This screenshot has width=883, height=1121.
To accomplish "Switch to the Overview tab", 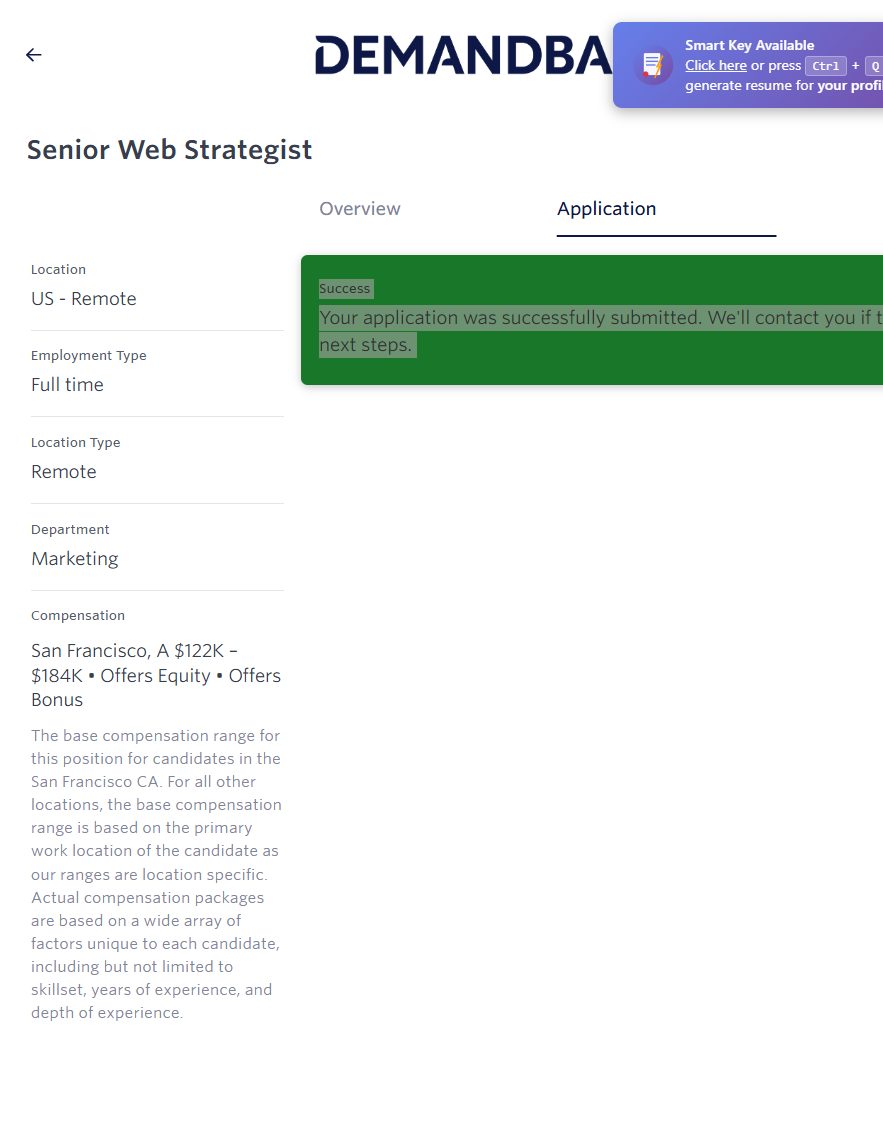I will click(360, 209).
